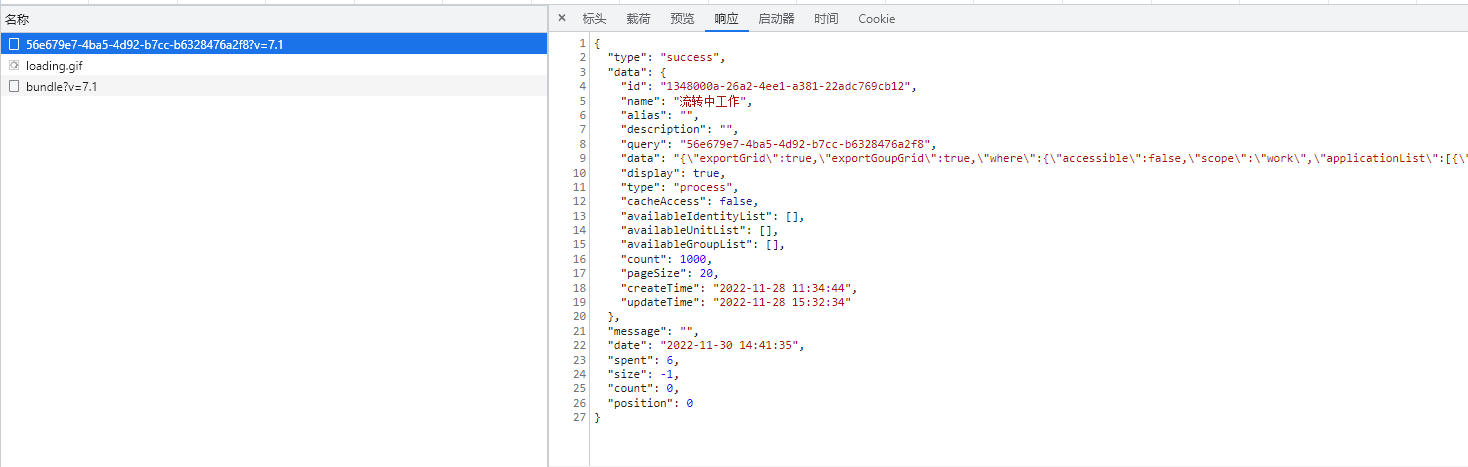Click the exportGrid data string line
This screenshot has height=467, width=1468.
(1044, 159)
